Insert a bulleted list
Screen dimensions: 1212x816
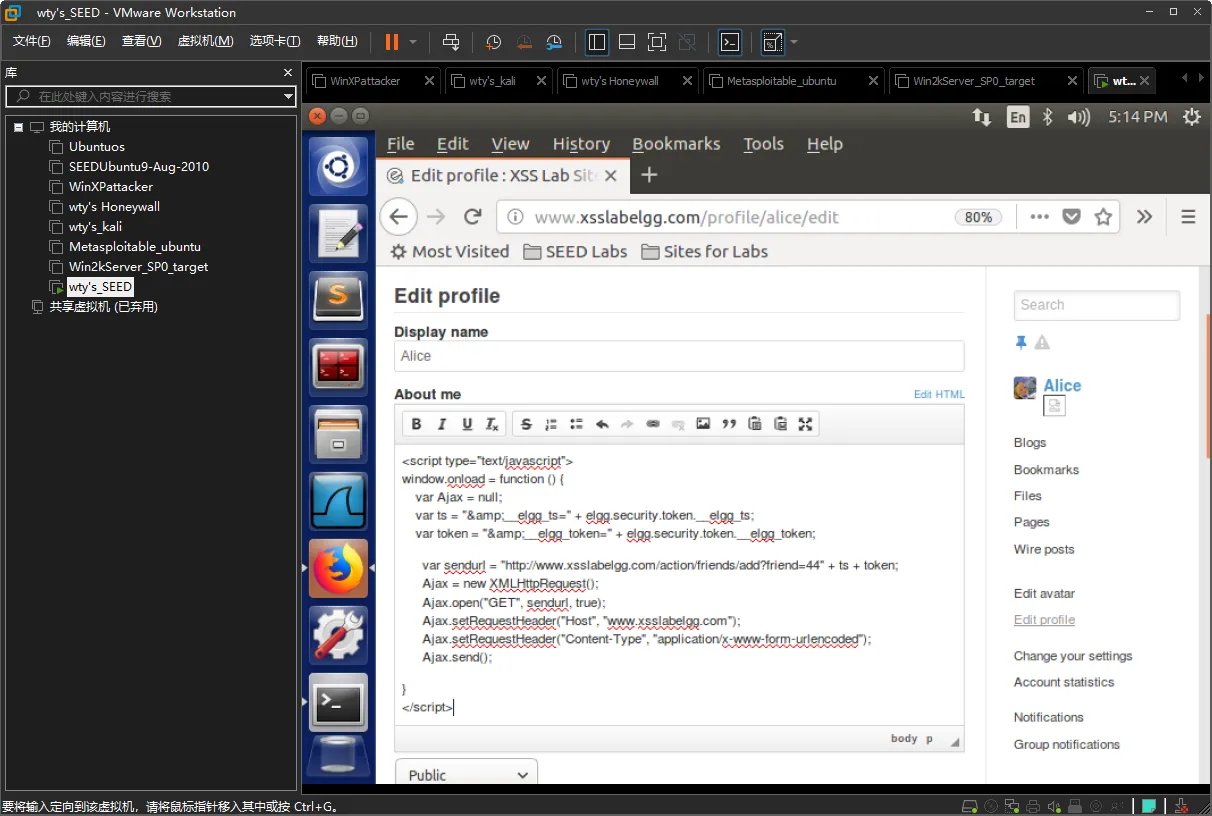click(x=576, y=424)
